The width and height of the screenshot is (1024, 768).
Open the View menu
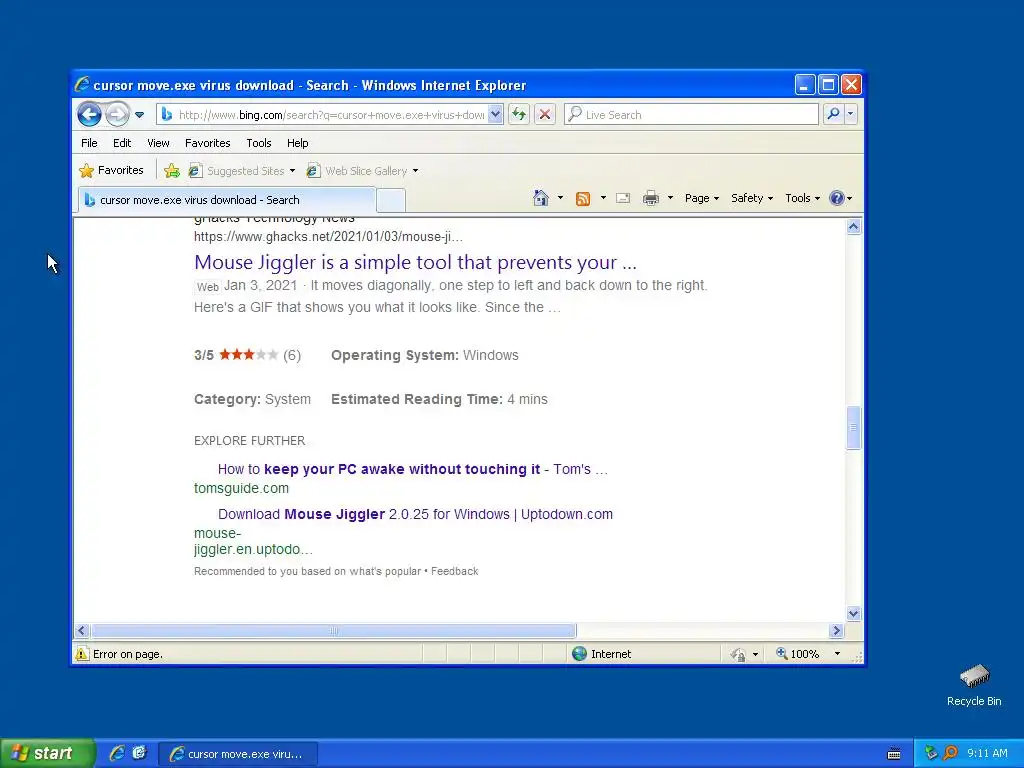point(158,143)
